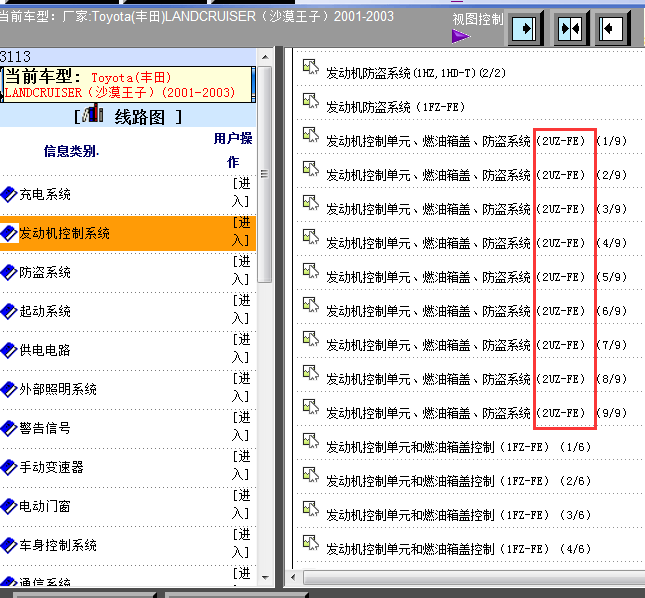Select the 外部照明系统 category text
The height and width of the screenshot is (598, 645).
58,389
